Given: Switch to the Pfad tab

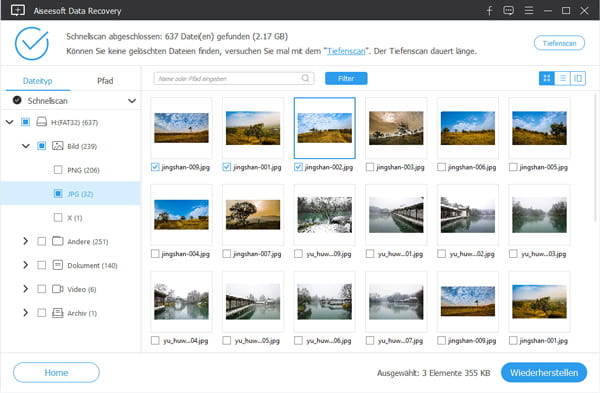Looking at the screenshot, I should [105, 81].
